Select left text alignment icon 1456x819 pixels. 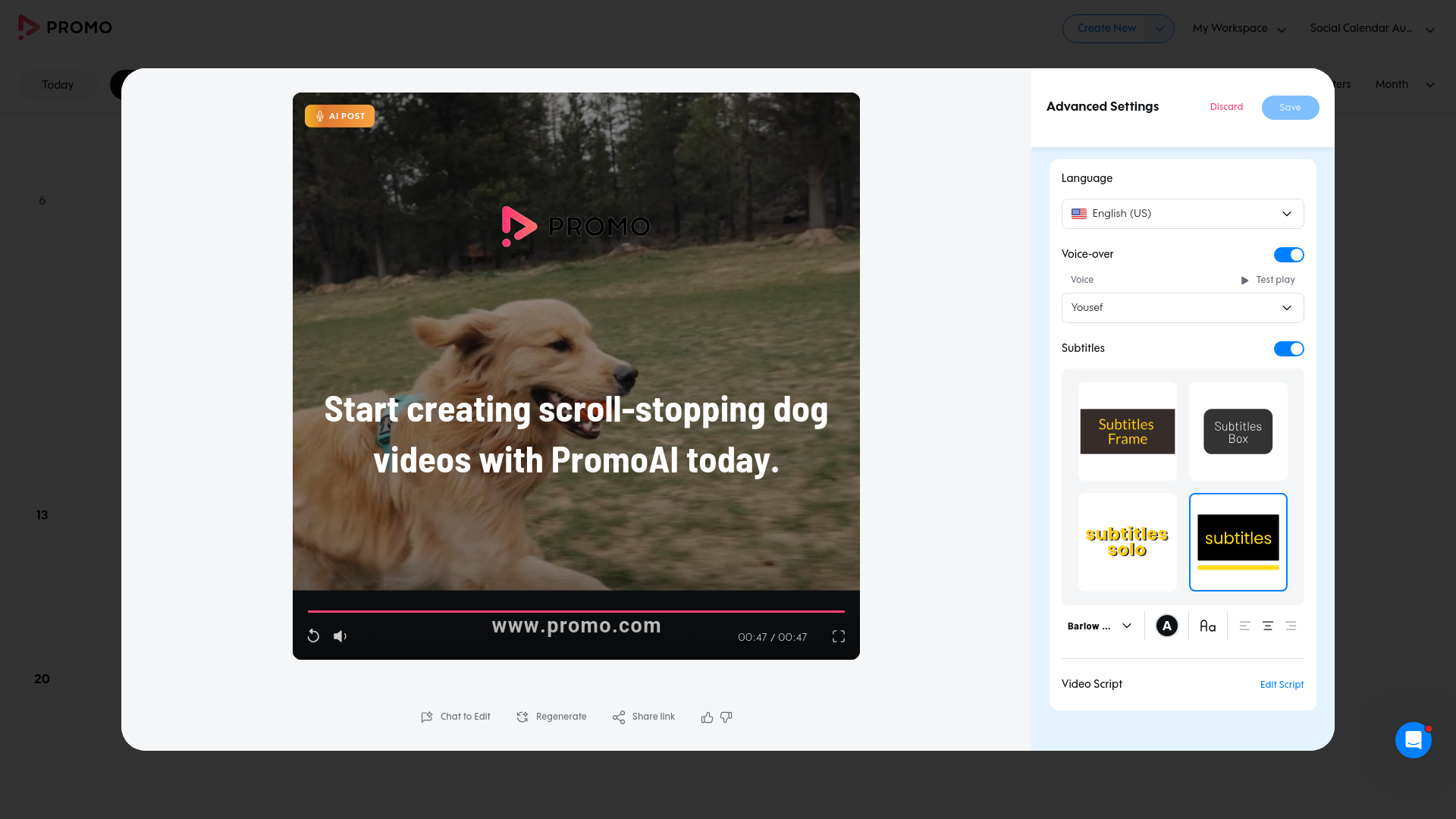1244,626
